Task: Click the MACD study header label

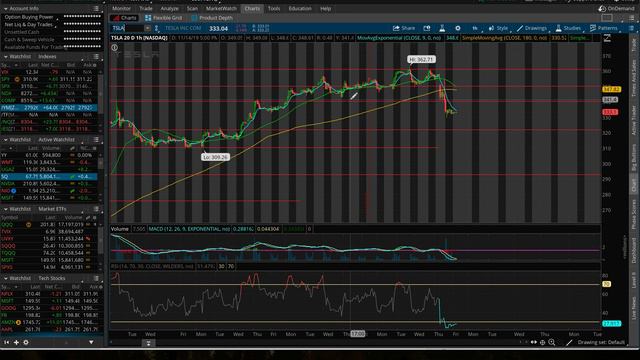Action: pos(189,229)
